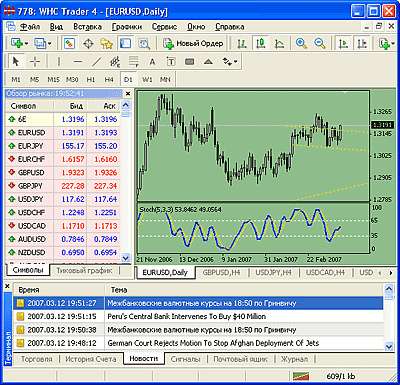The height and width of the screenshot is (385, 400).
Task: Select the Fibonacci retracement tool
Action: [134, 62]
